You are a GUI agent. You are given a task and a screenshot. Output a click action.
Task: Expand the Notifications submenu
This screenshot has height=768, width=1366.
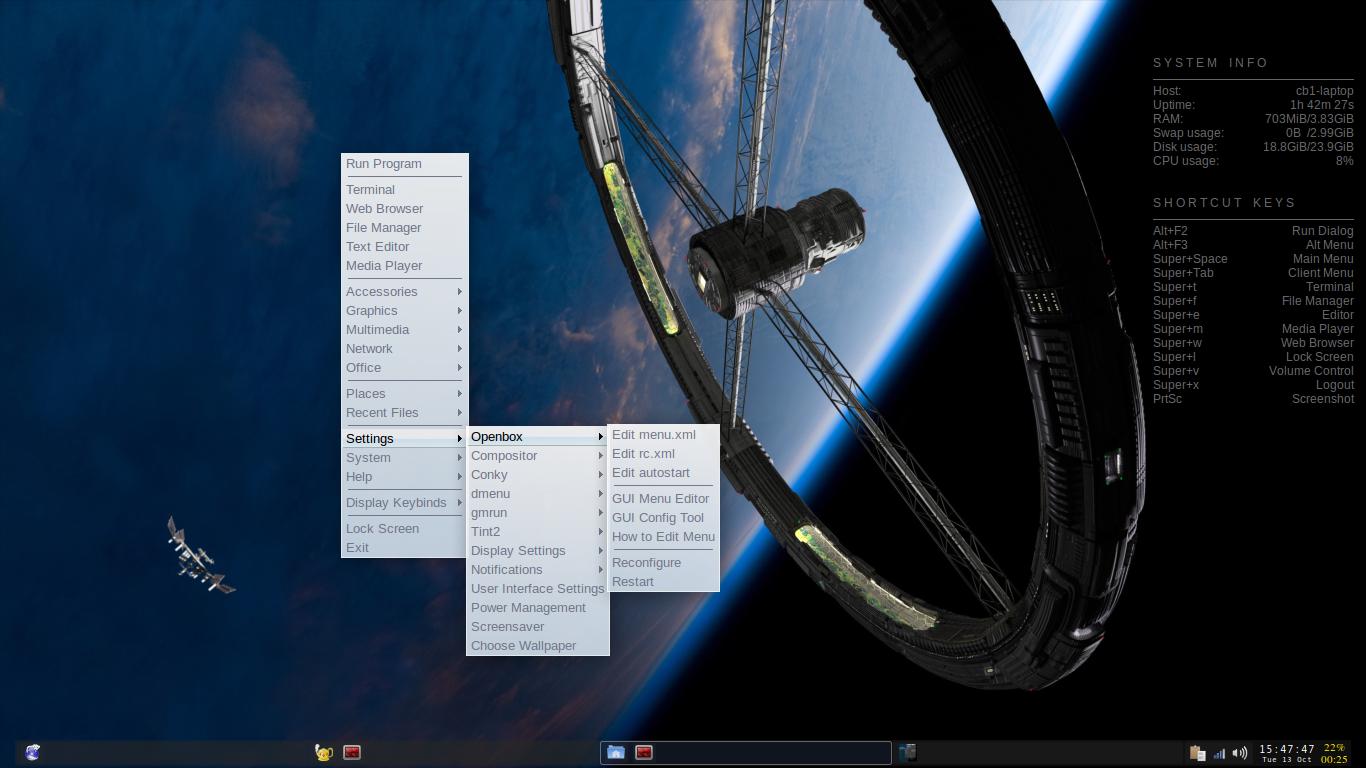coord(538,570)
